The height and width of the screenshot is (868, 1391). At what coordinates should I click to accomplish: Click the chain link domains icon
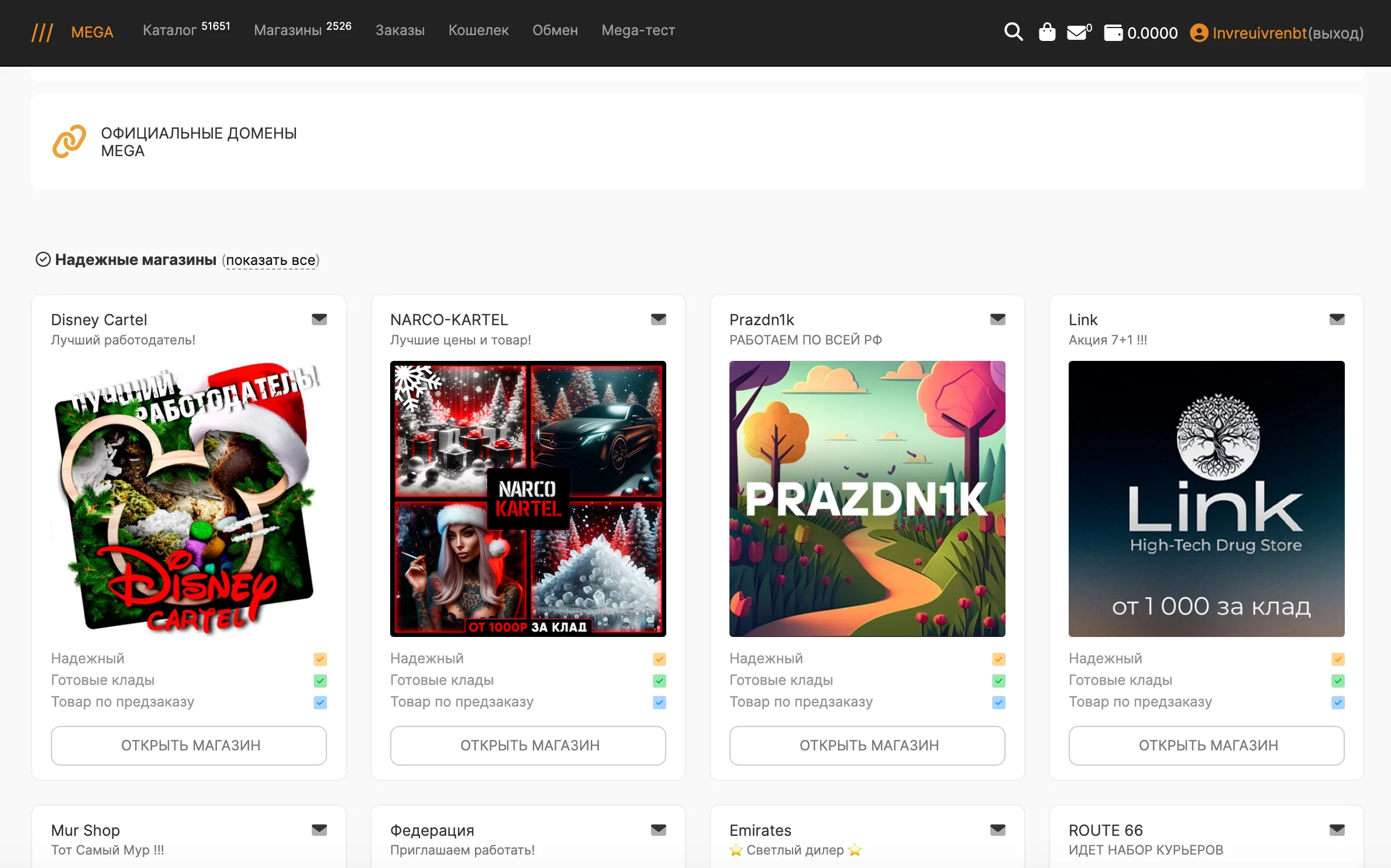(70, 142)
